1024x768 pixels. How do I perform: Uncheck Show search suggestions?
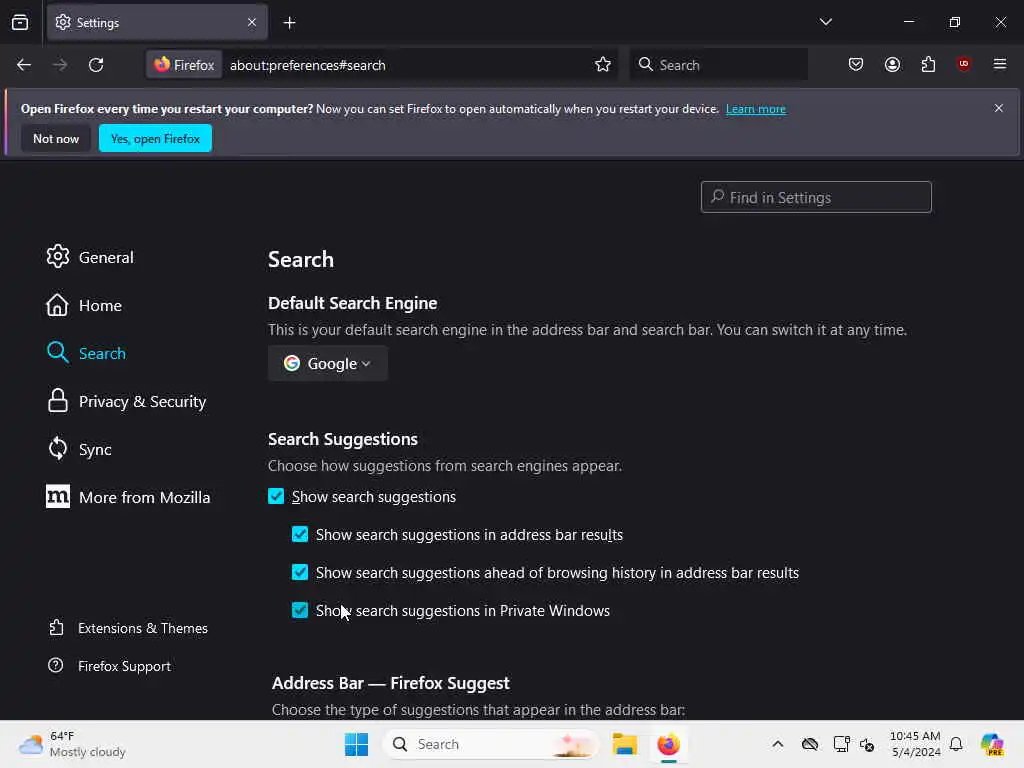[x=276, y=496]
